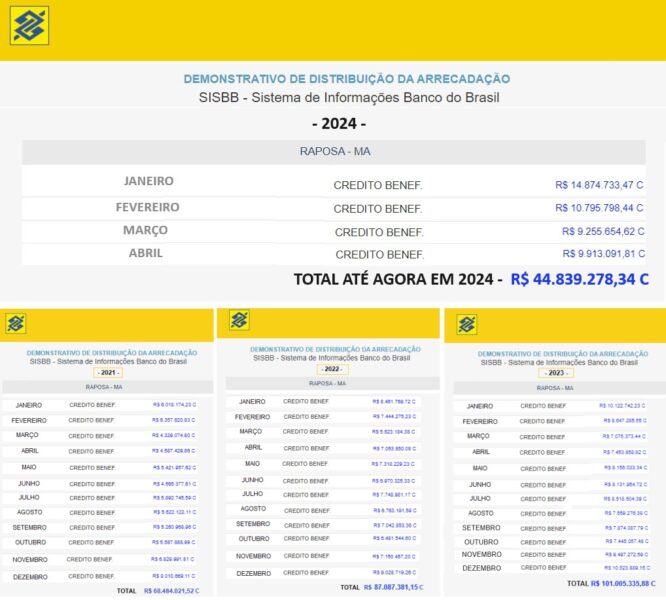Select FEVEREIRO in the 2024 table
The width and height of the screenshot is (666, 600).
pyautogui.click(x=147, y=207)
